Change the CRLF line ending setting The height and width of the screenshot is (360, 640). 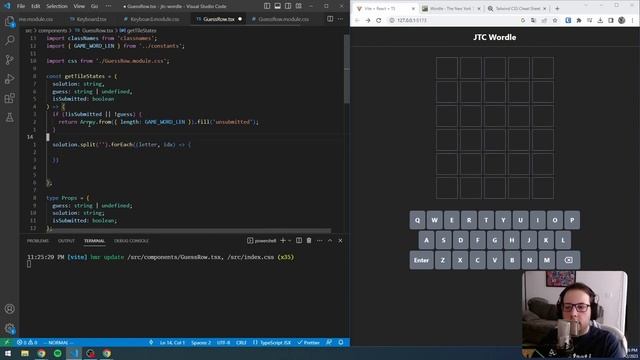[x=241, y=342]
